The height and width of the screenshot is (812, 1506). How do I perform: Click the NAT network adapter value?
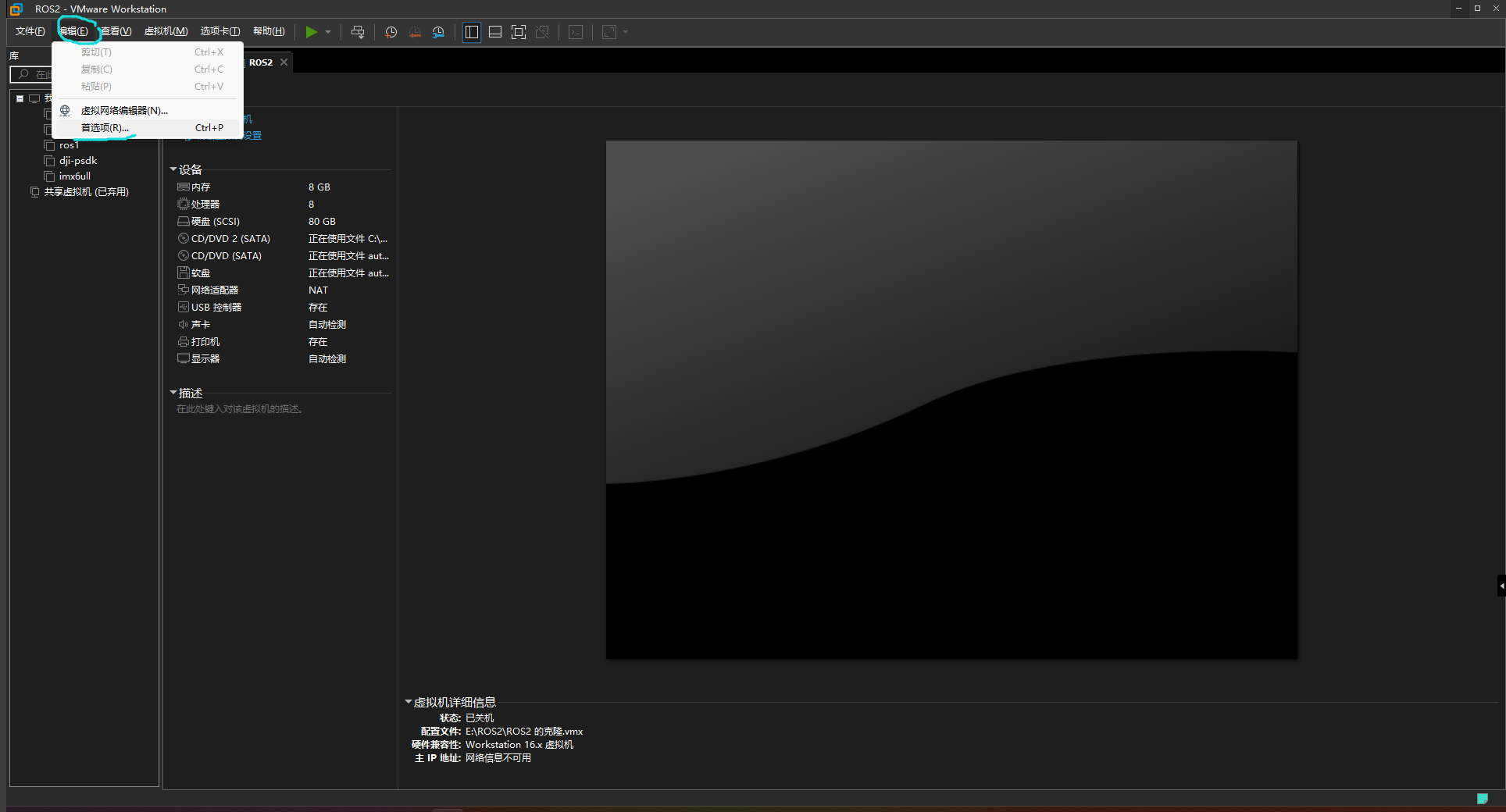(x=318, y=290)
